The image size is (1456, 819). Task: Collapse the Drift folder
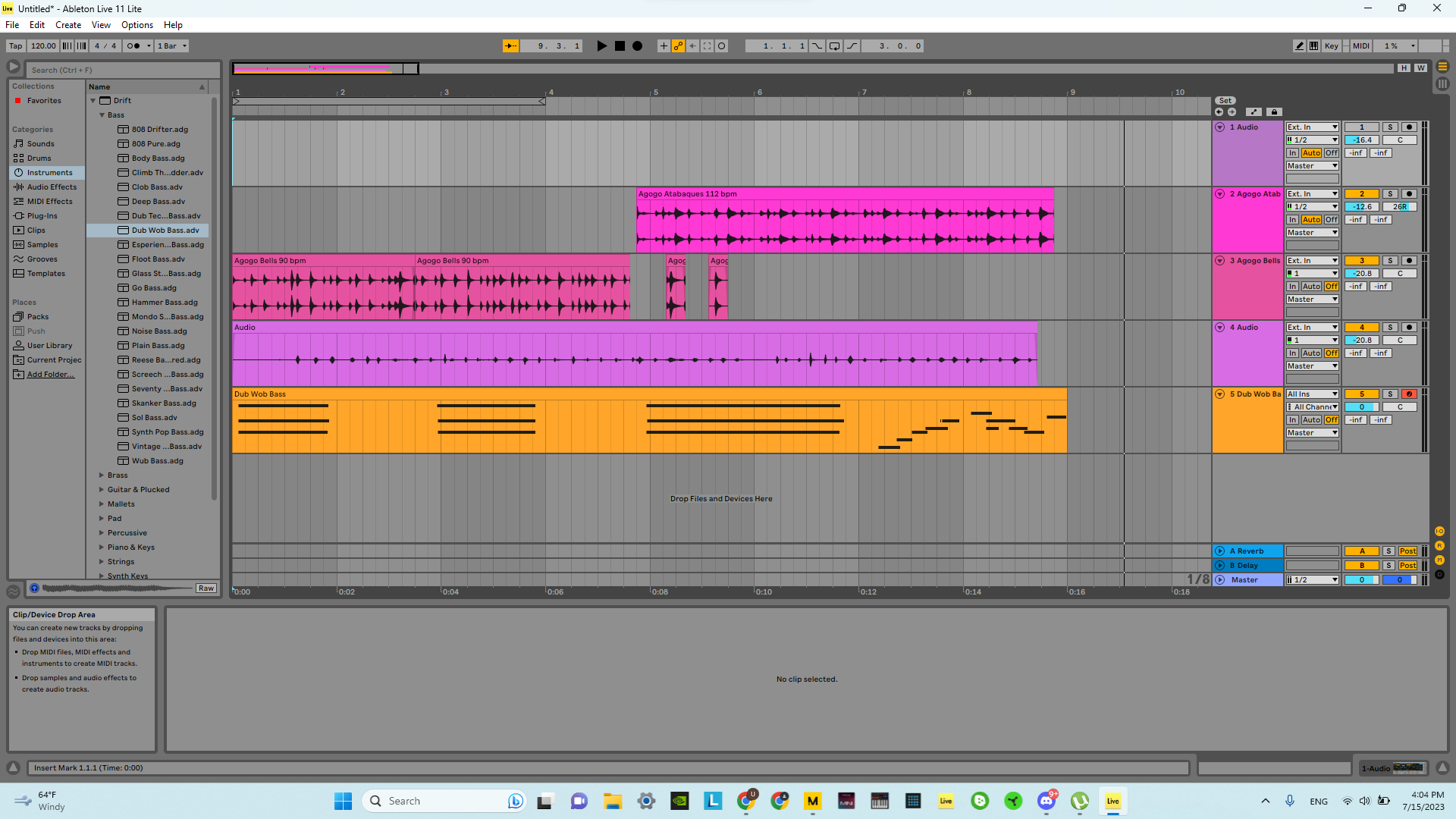coord(93,101)
